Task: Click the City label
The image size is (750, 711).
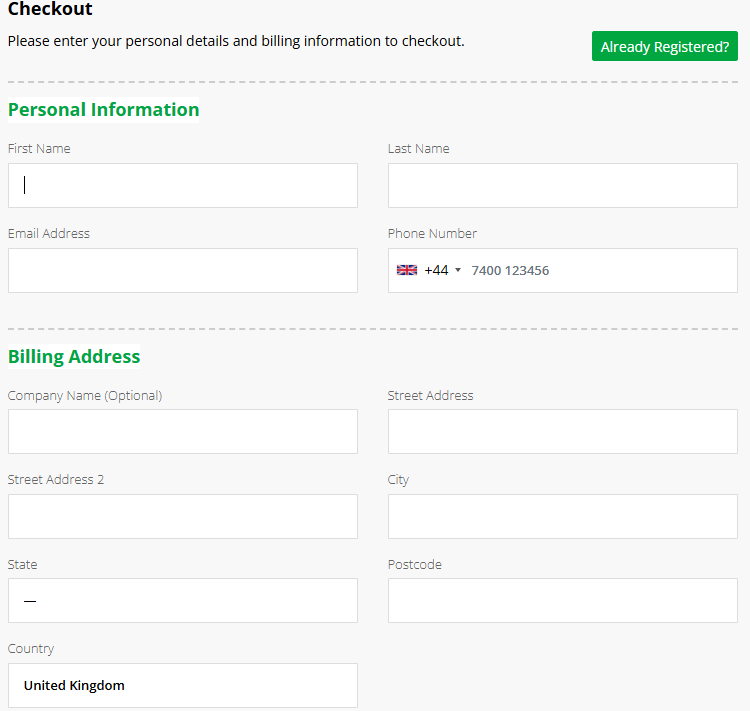Action: [398, 480]
